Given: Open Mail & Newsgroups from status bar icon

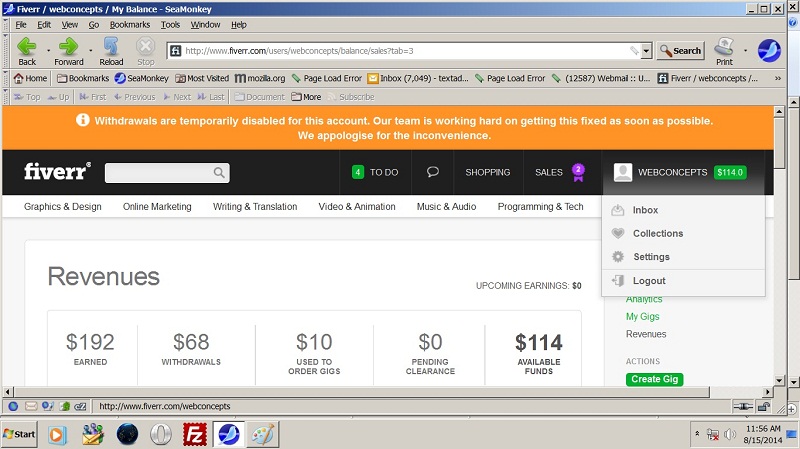Looking at the screenshot, I should tap(31, 406).
